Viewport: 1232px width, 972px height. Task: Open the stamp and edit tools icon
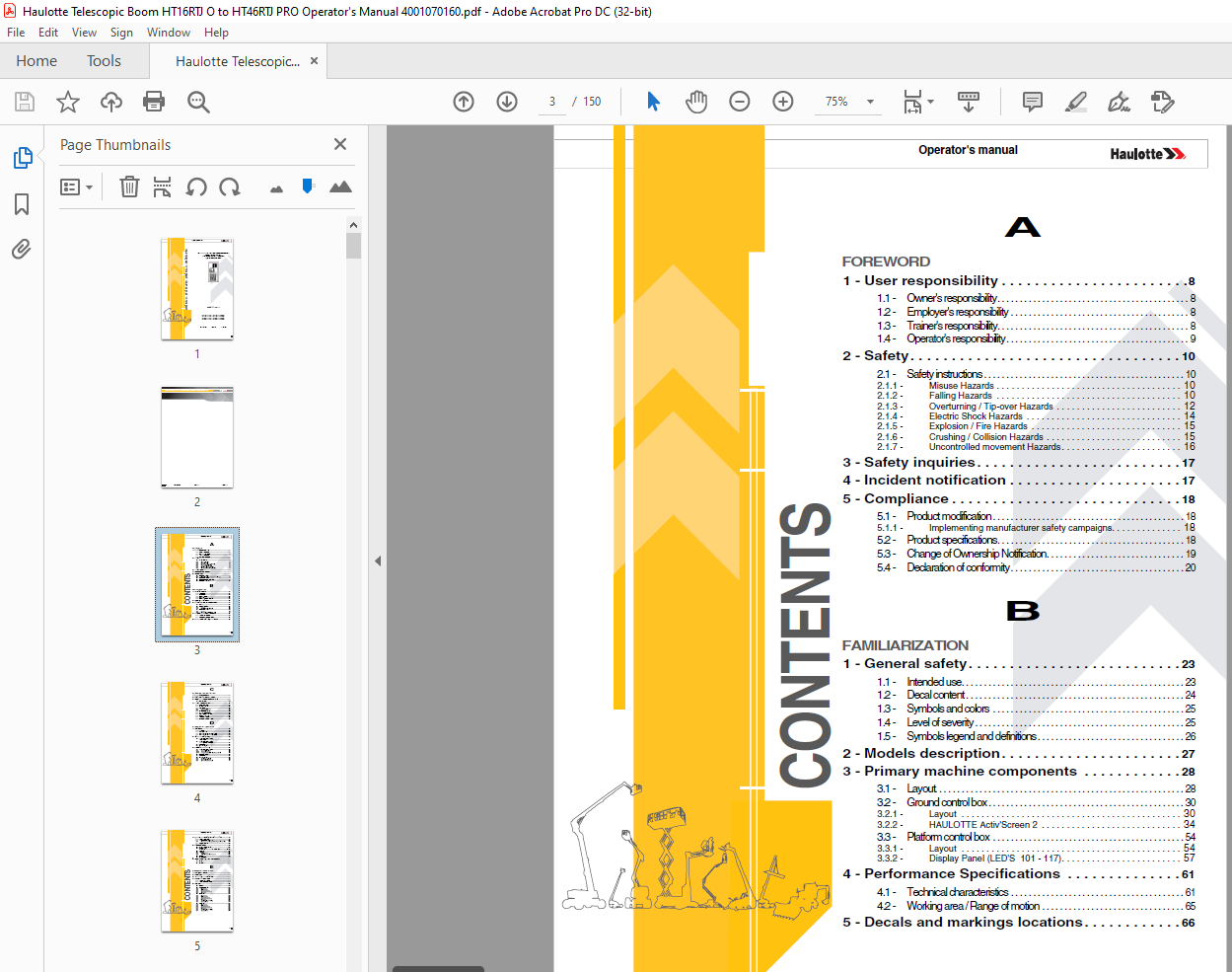click(x=1163, y=102)
